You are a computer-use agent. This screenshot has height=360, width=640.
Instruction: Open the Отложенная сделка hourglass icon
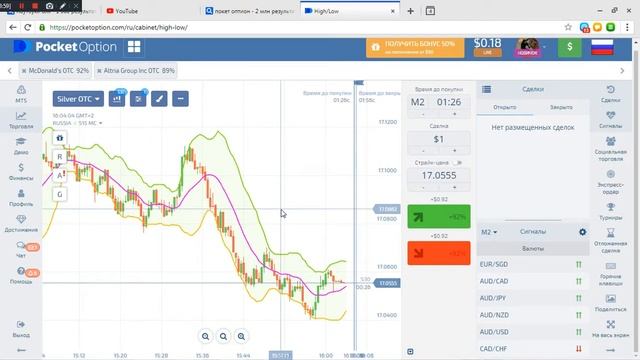point(611,240)
